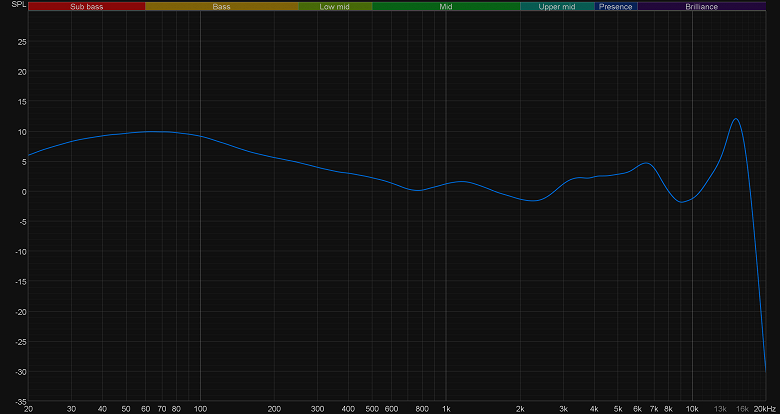Image resolution: width=780 pixels, height=414 pixels.
Task: Click the 1k frequency axis label
Action: pos(446,409)
